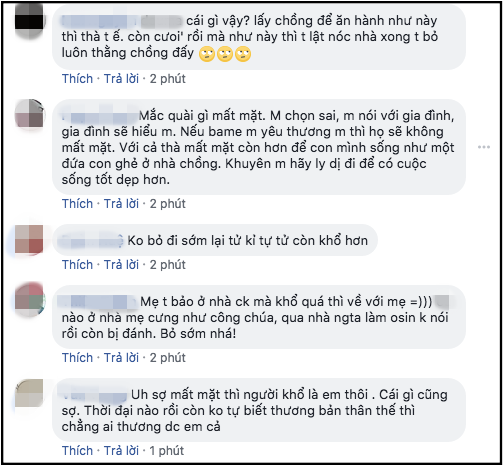This screenshot has width=503, height=466.
Task: Like the last comment posted 1 phút ago
Action: (x=77, y=451)
